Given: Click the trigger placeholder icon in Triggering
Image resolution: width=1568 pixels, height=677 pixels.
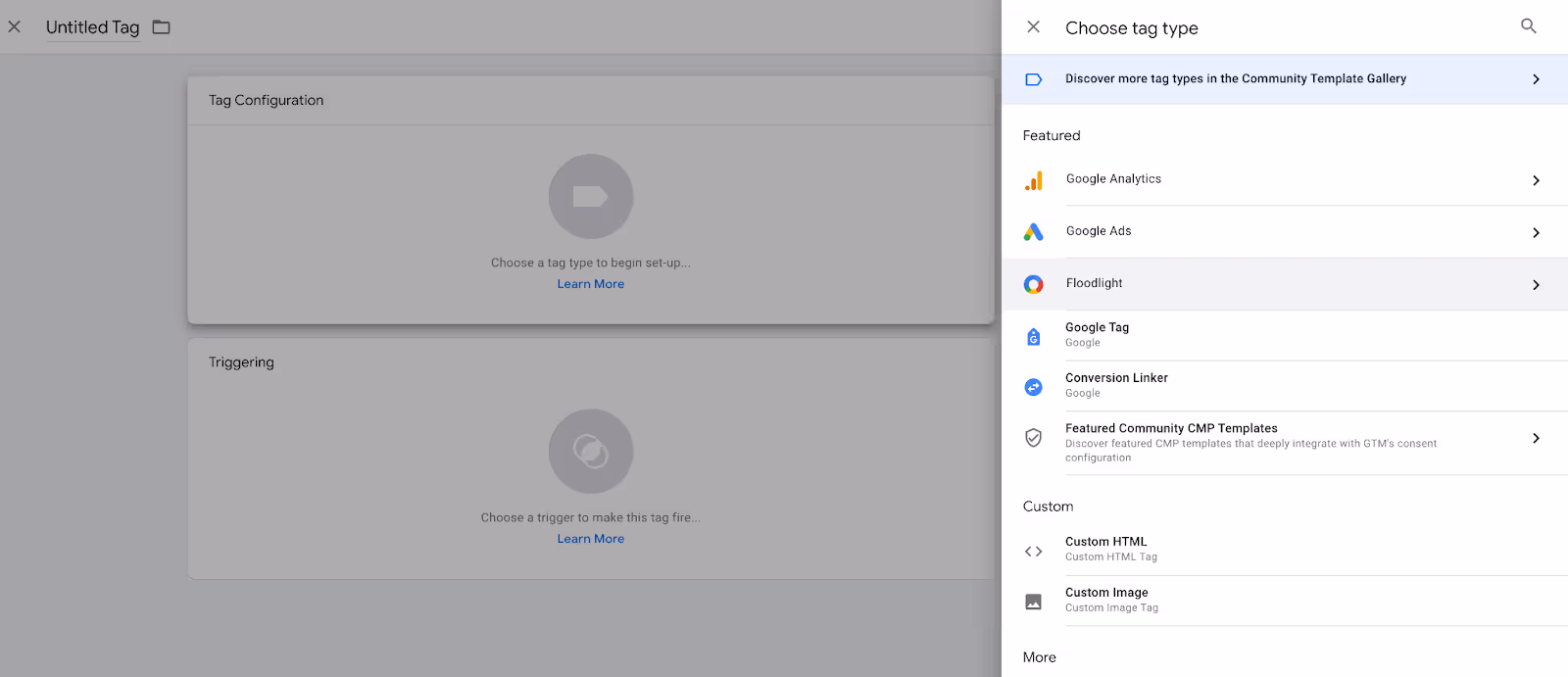Looking at the screenshot, I should (591, 451).
